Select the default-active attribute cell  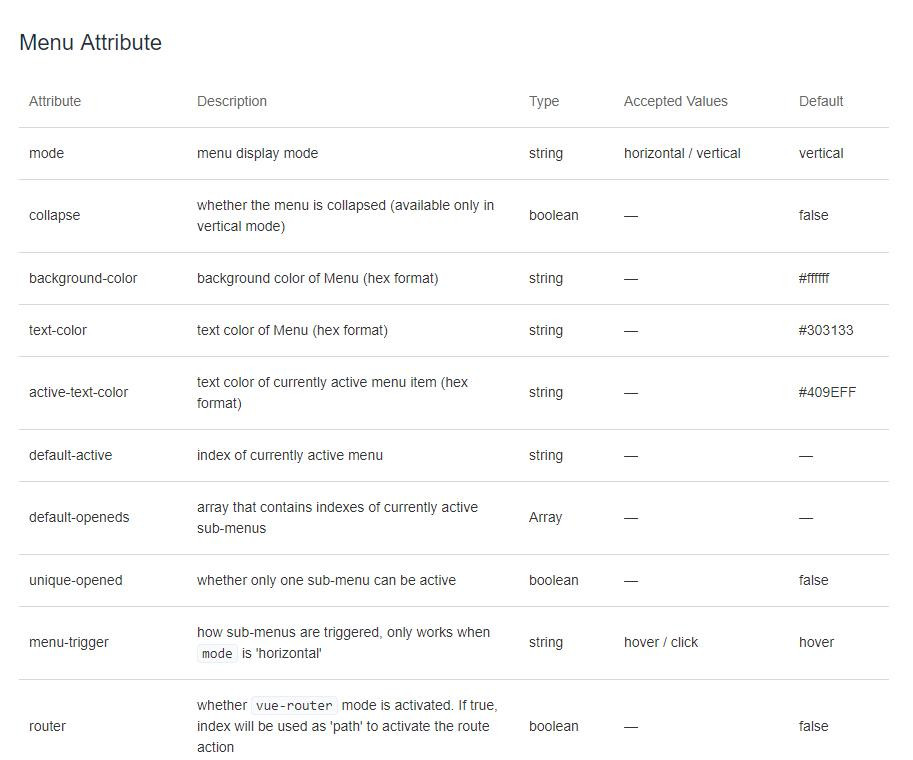click(70, 455)
